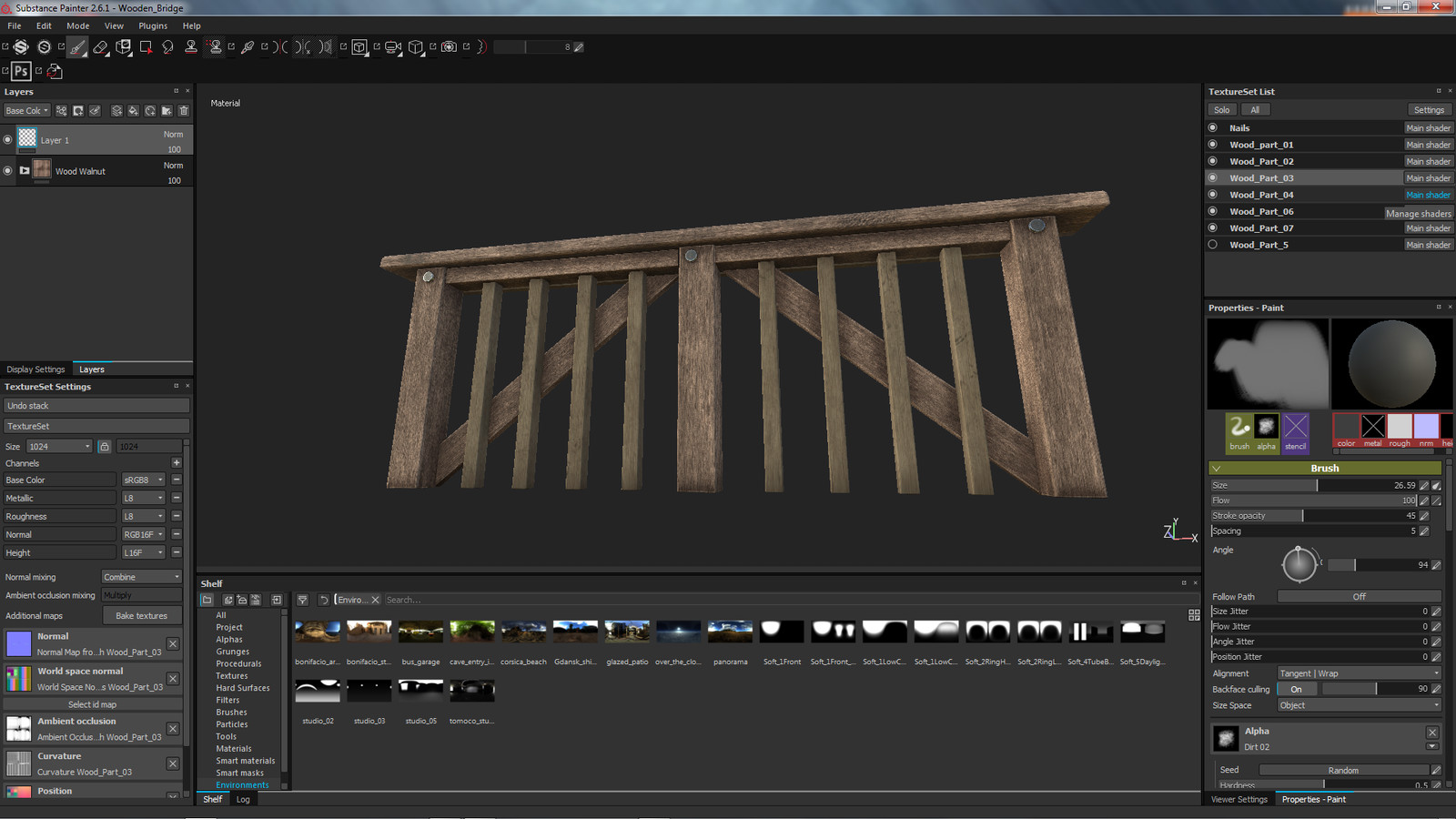The height and width of the screenshot is (819, 1456).
Task: Open the Base Color channel dropdown
Action: tap(26, 111)
